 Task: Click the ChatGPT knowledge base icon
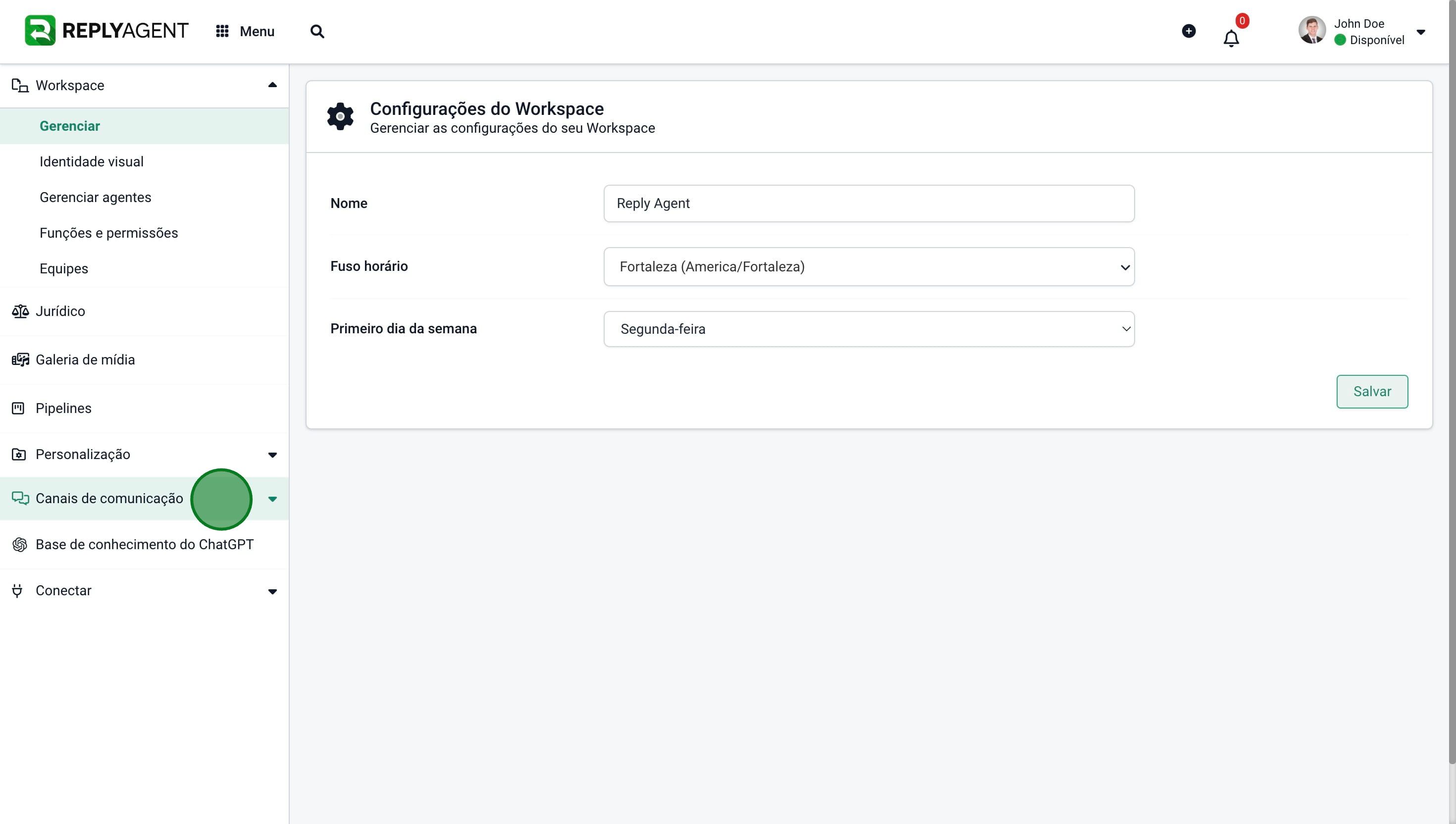tap(20, 544)
